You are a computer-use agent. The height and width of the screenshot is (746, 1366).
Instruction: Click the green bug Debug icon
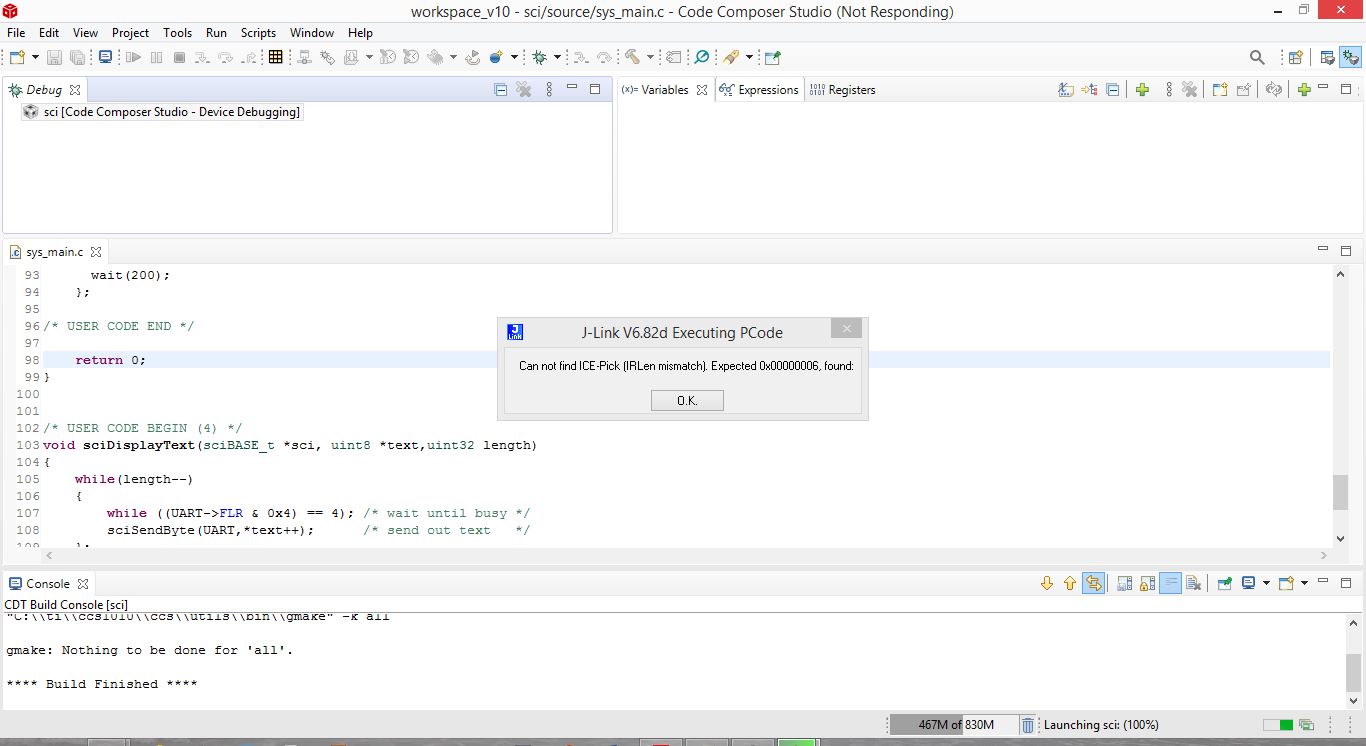click(x=540, y=57)
